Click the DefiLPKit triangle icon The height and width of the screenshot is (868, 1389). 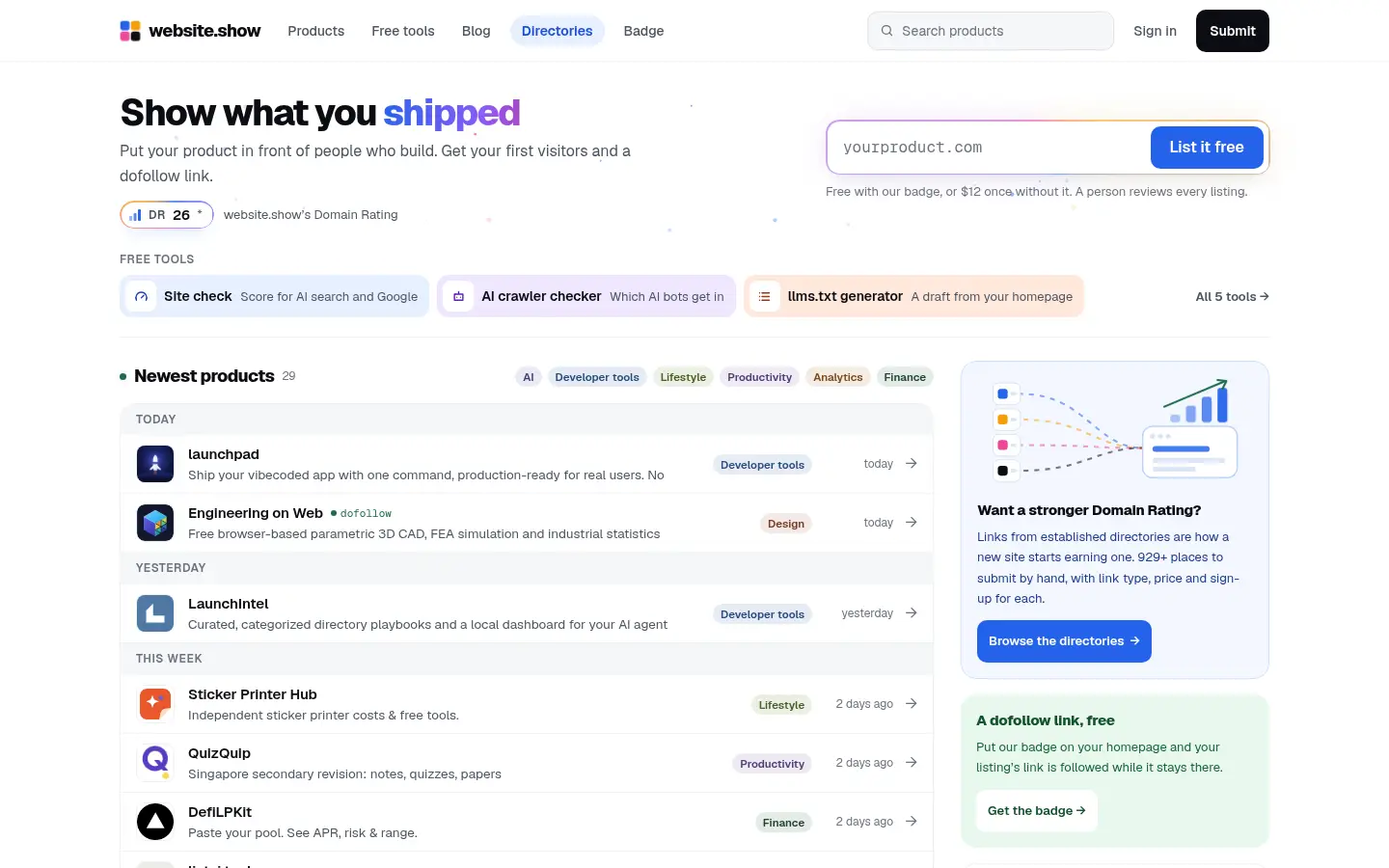(x=155, y=822)
